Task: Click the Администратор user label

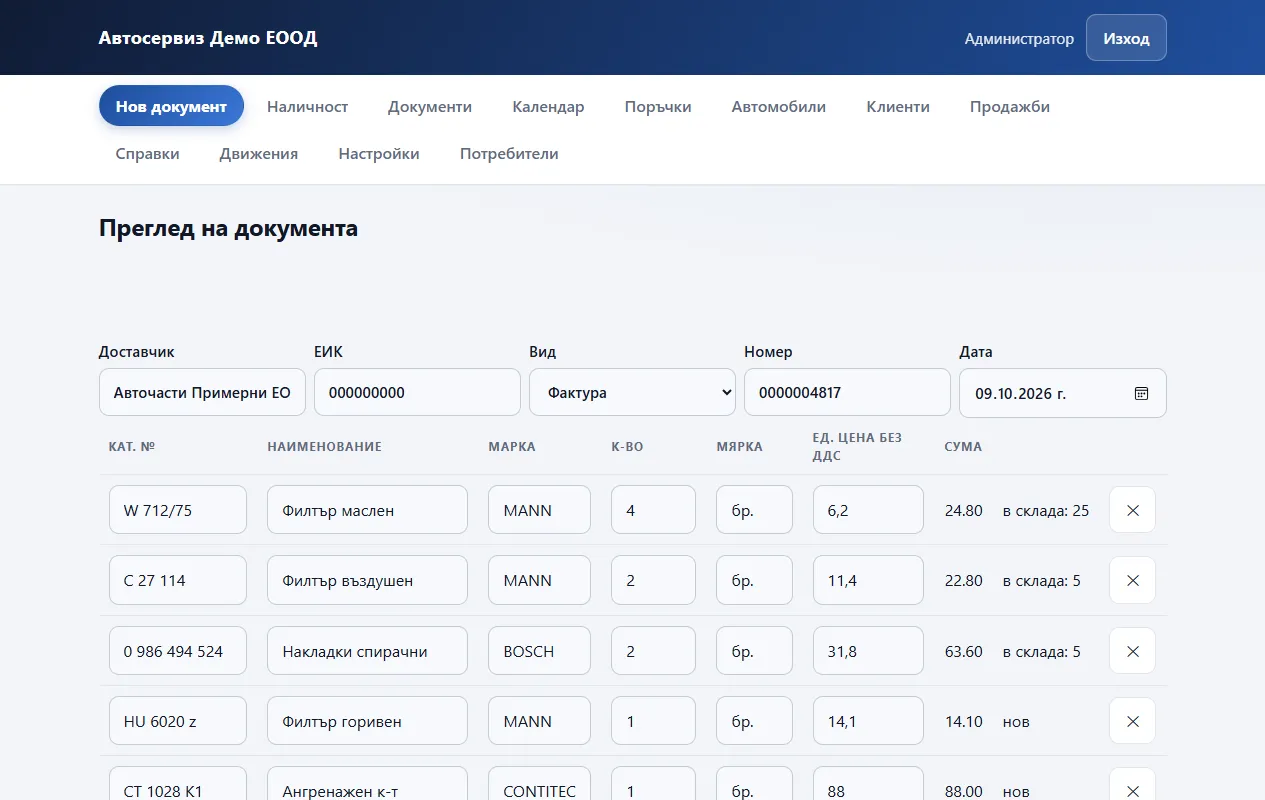Action: (1019, 38)
